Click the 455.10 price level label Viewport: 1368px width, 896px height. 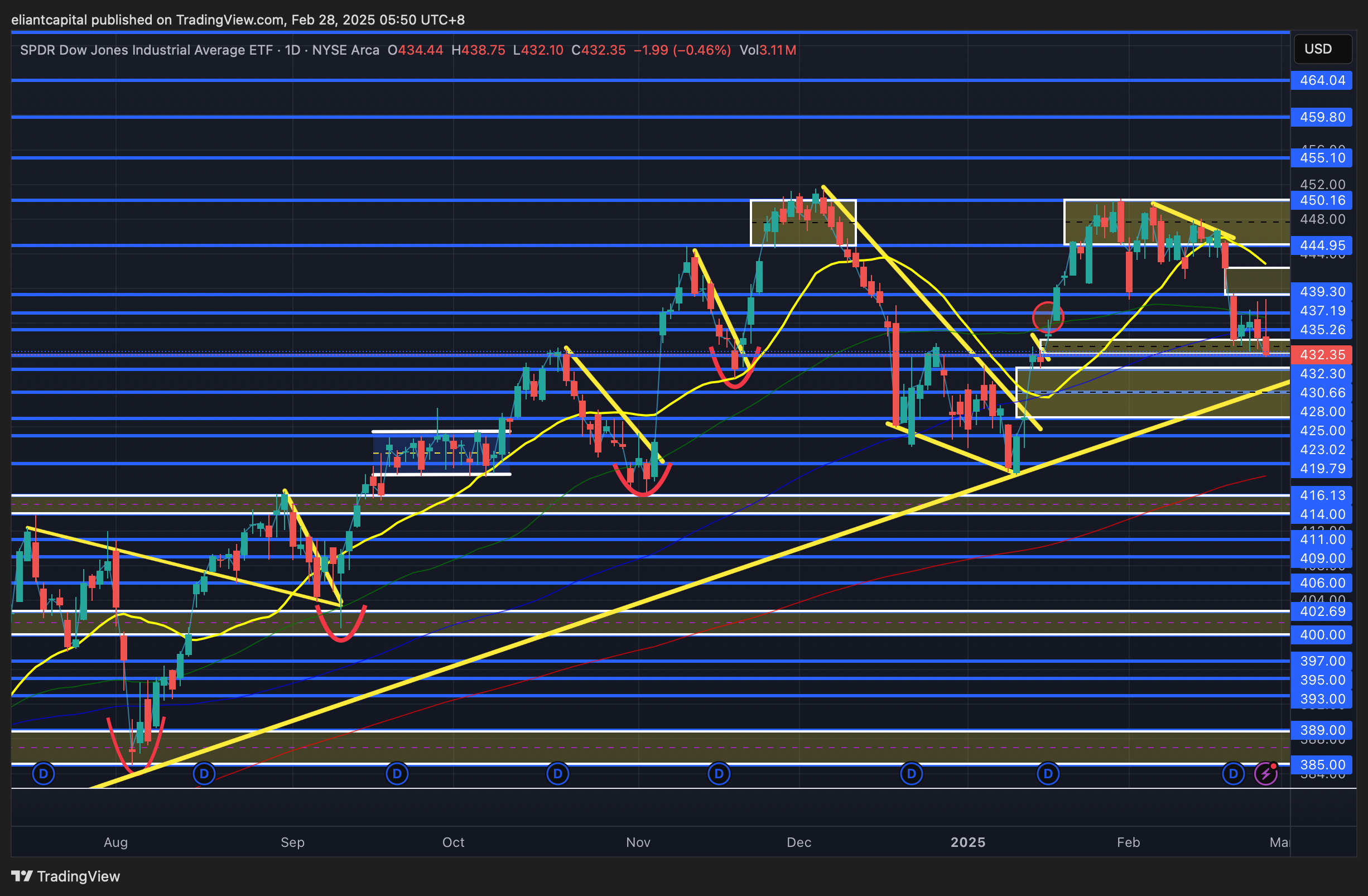[x=1321, y=158]
